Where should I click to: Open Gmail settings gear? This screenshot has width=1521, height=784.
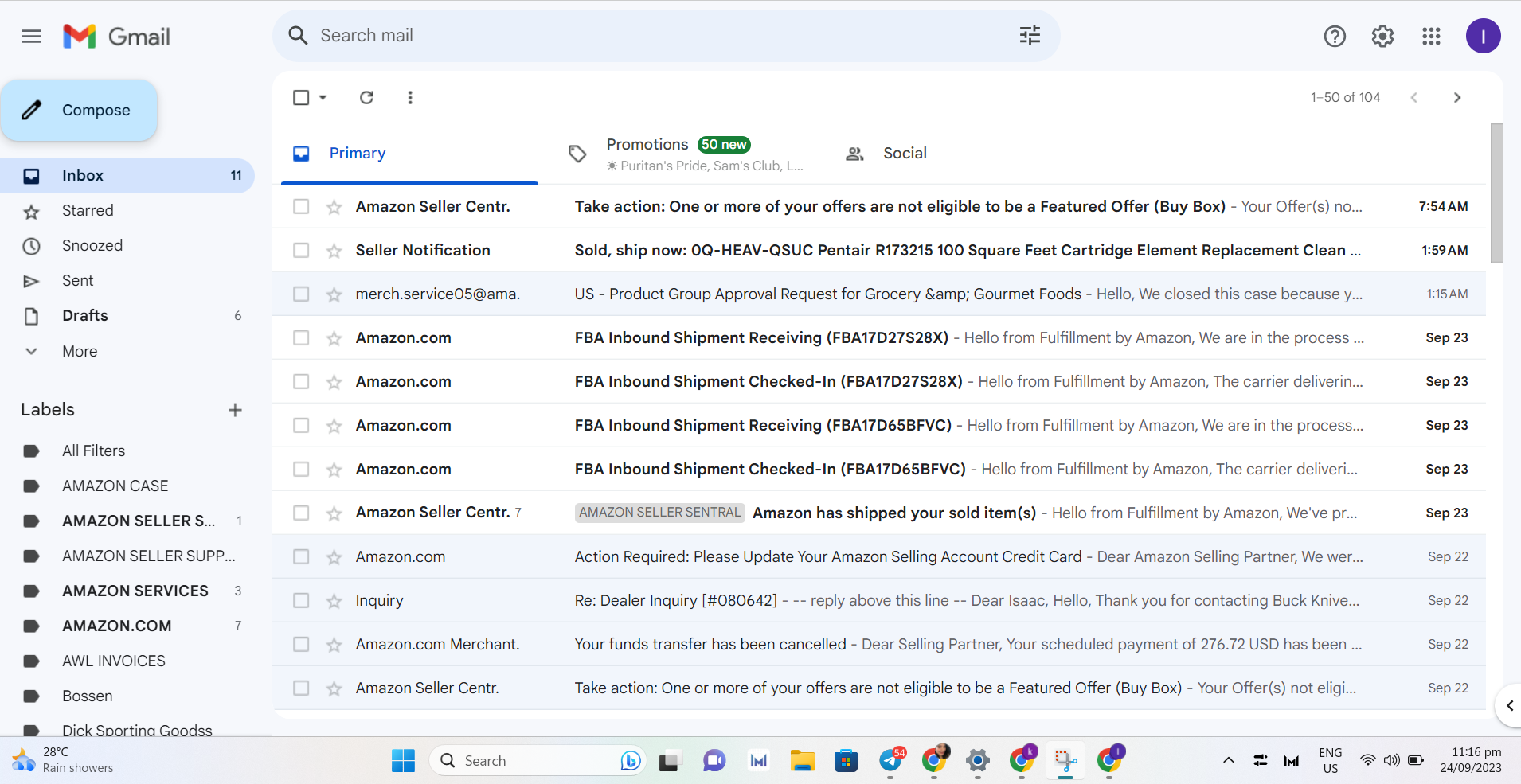(1382, 37)
